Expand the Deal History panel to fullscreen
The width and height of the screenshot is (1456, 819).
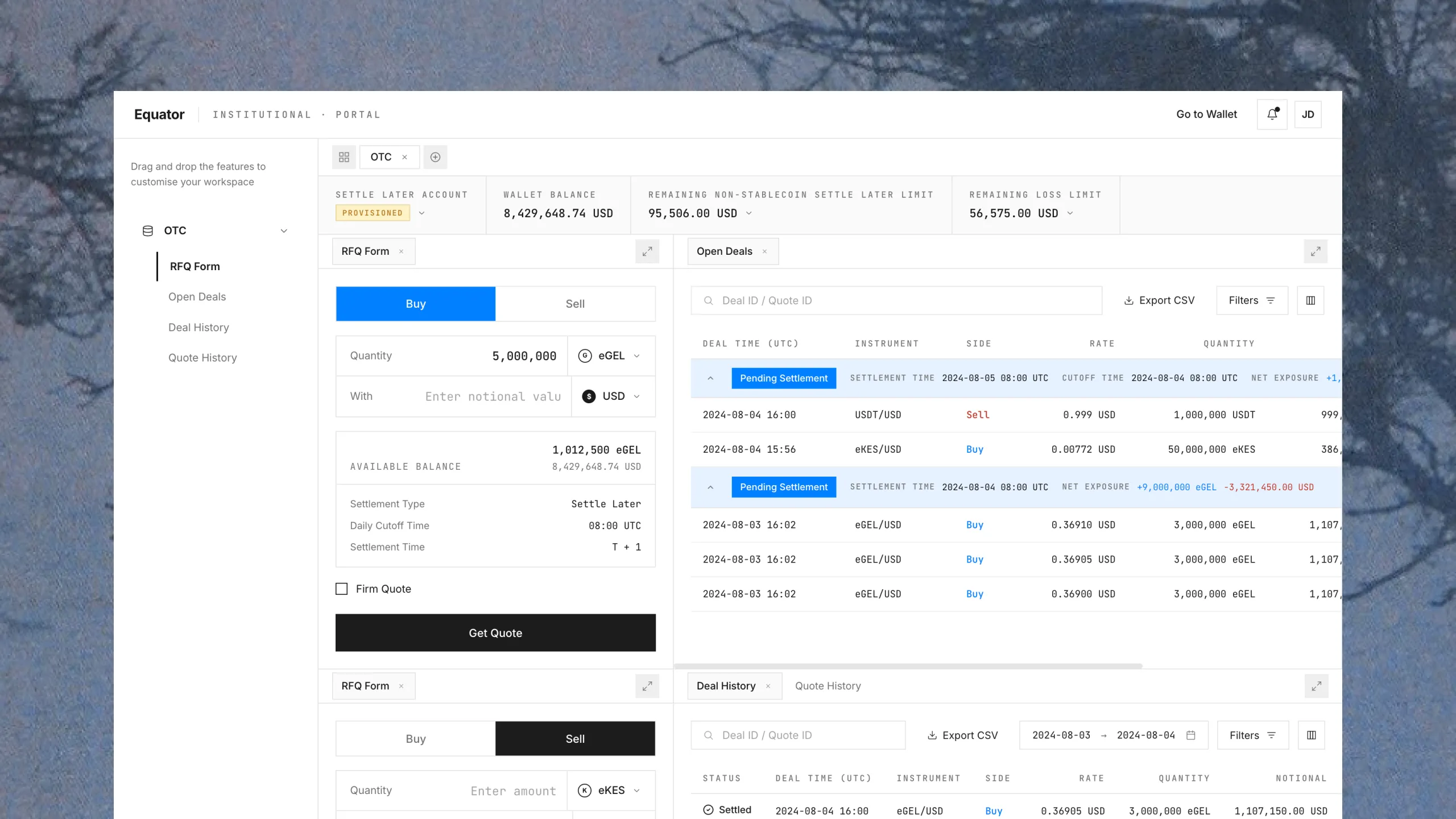(1317, 686)
